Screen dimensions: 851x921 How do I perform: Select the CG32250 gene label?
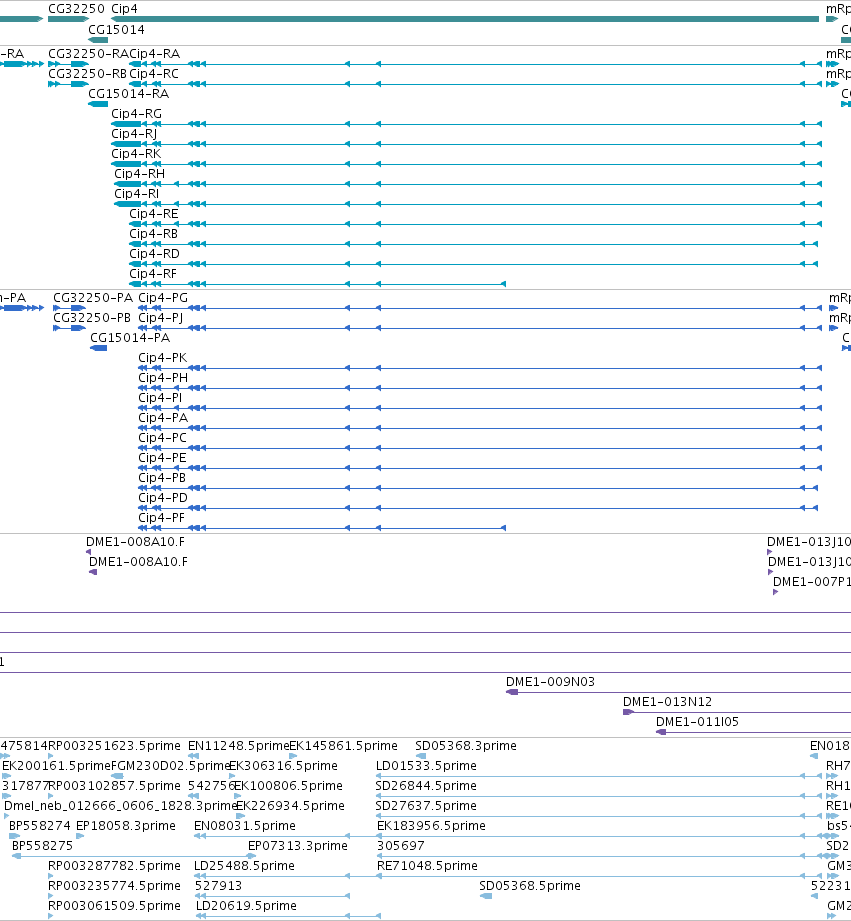[x=76, y=9]
